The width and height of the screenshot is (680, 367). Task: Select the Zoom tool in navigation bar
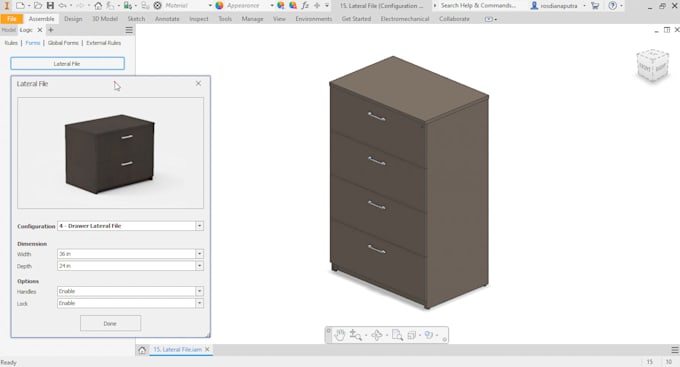point(355,335)
